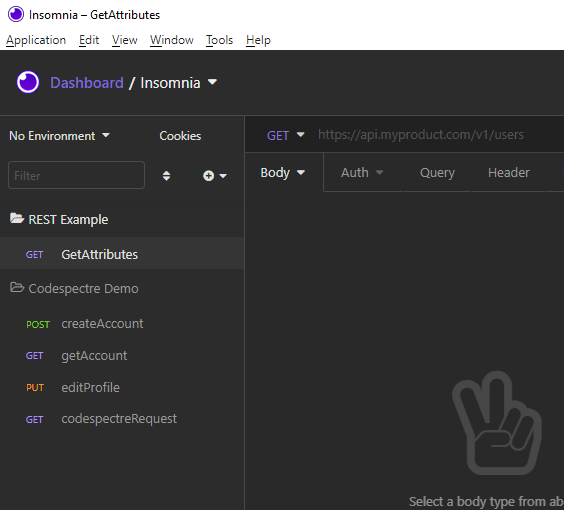564x510 pixels.
Task: Open the Auth tab dropdown
Action: coord(362,173)
